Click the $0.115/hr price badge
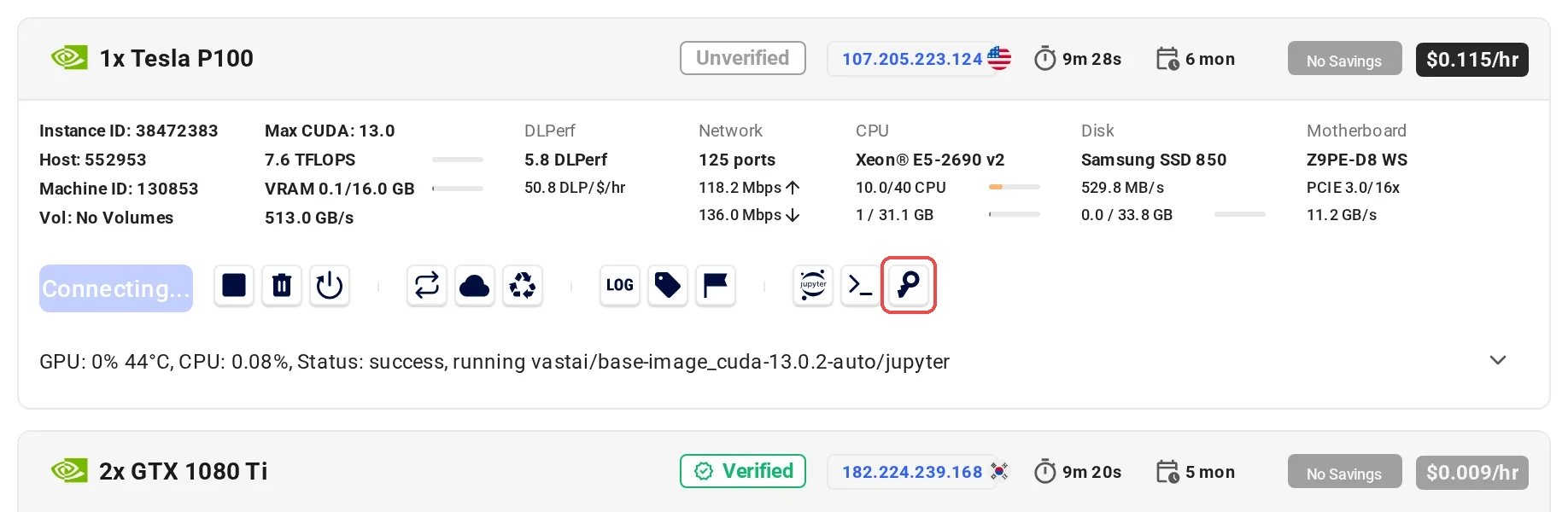This screenshot has height=512, width=1568. (1472, 60)
